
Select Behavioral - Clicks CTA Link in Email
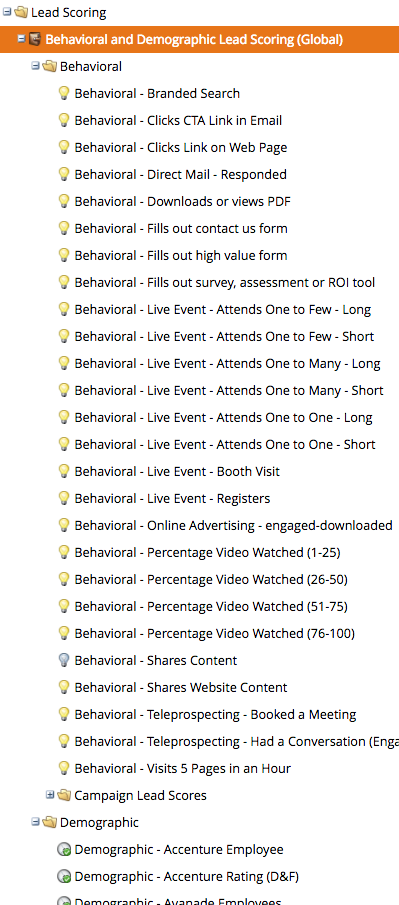(178, 120)
